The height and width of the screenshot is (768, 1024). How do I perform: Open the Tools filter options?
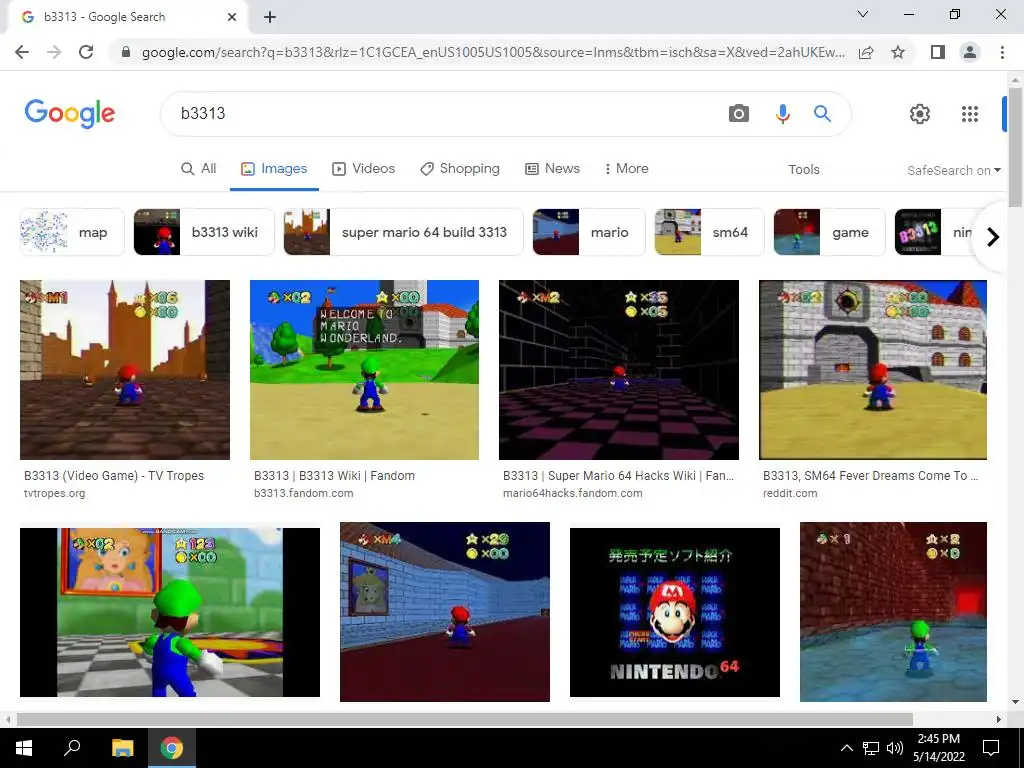coord(803,169)
